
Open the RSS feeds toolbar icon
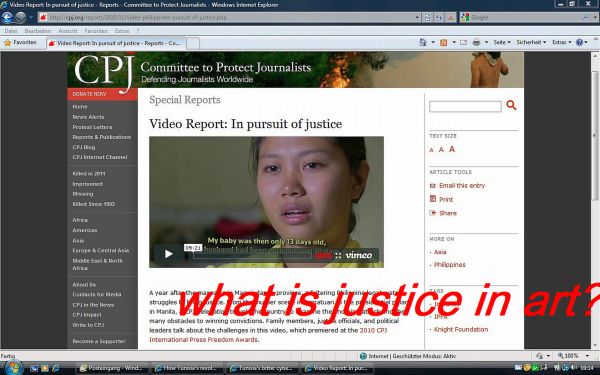click(x=443, y=42)
